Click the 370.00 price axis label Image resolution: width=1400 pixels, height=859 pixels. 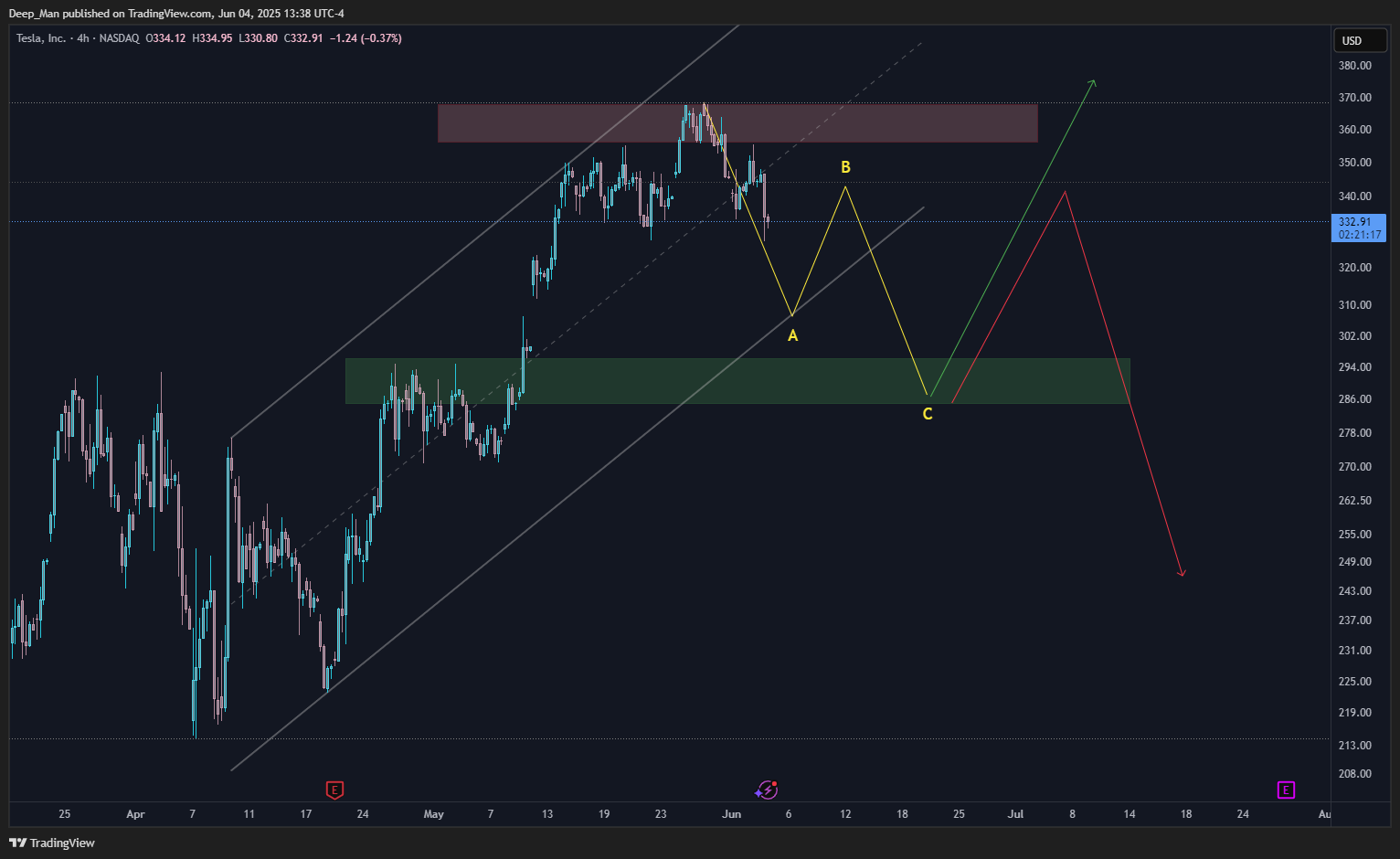(x=1354, y=98)
